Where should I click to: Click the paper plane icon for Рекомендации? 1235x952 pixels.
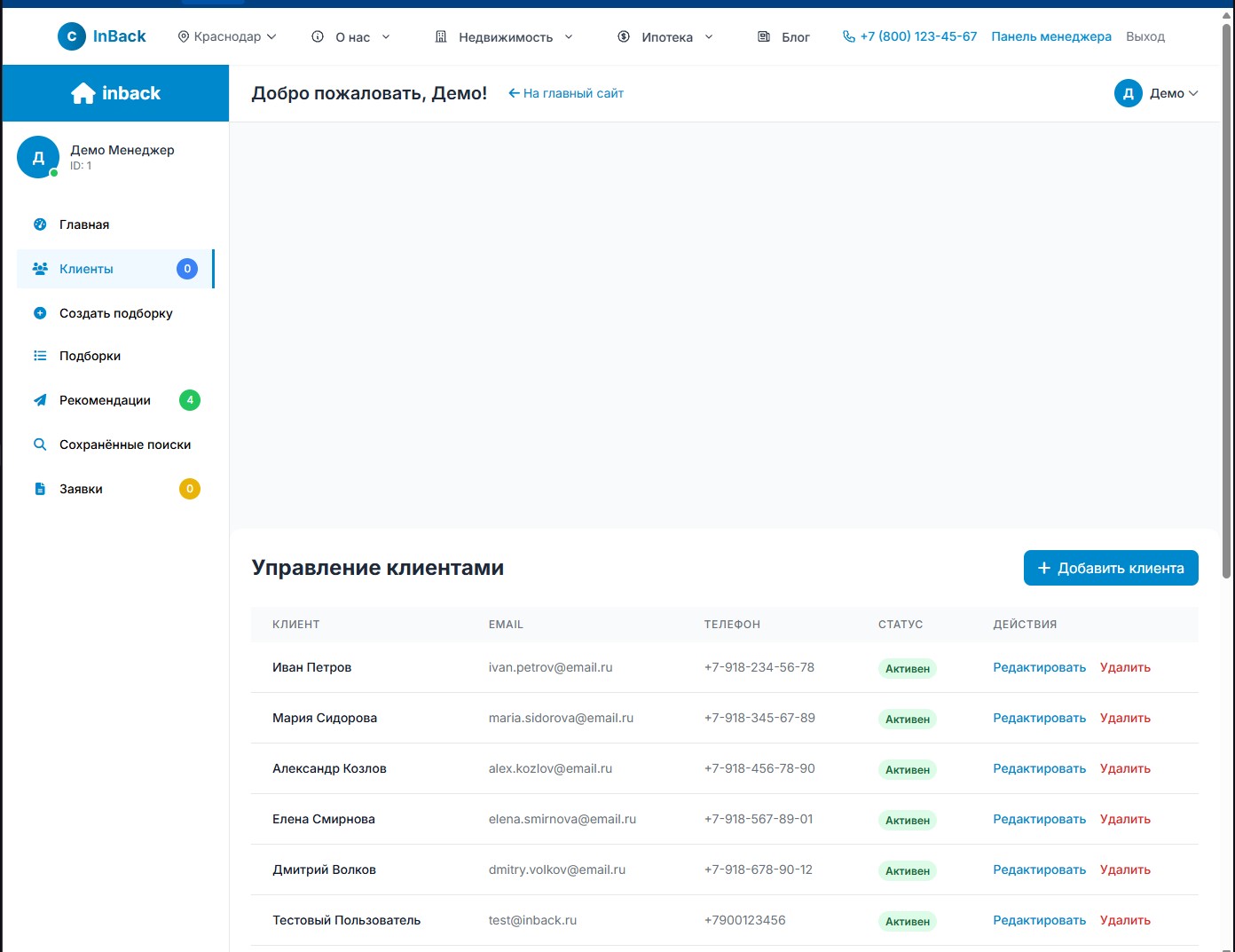40,400
